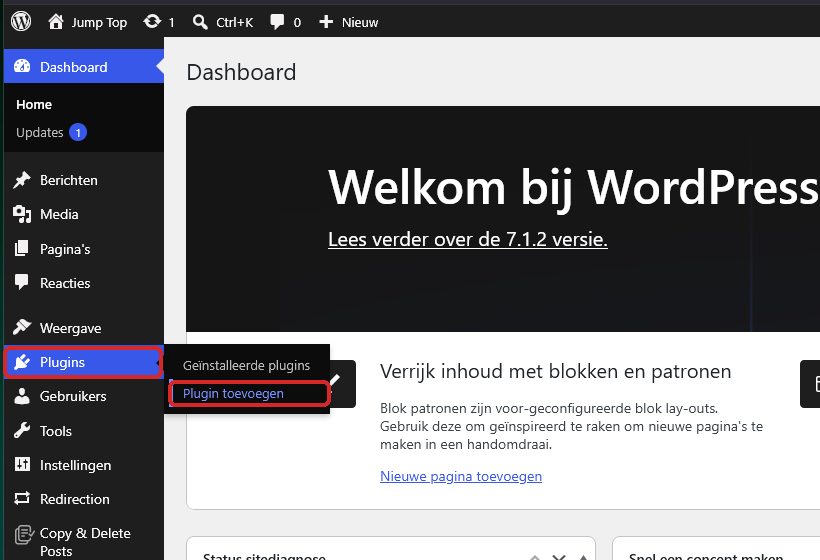The width and height of the screenshot is (820, 560).
Task: Open the Nieuw add-new menu
Action: pyautogui.click(x=348, y=22)
